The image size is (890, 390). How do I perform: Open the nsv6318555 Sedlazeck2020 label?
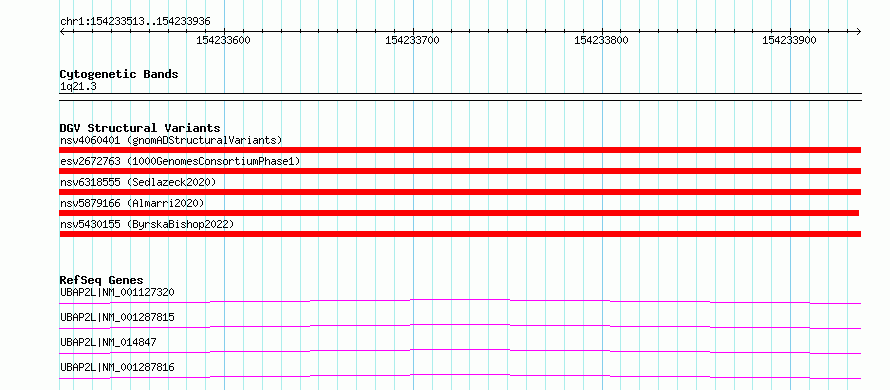coord(138,182)
